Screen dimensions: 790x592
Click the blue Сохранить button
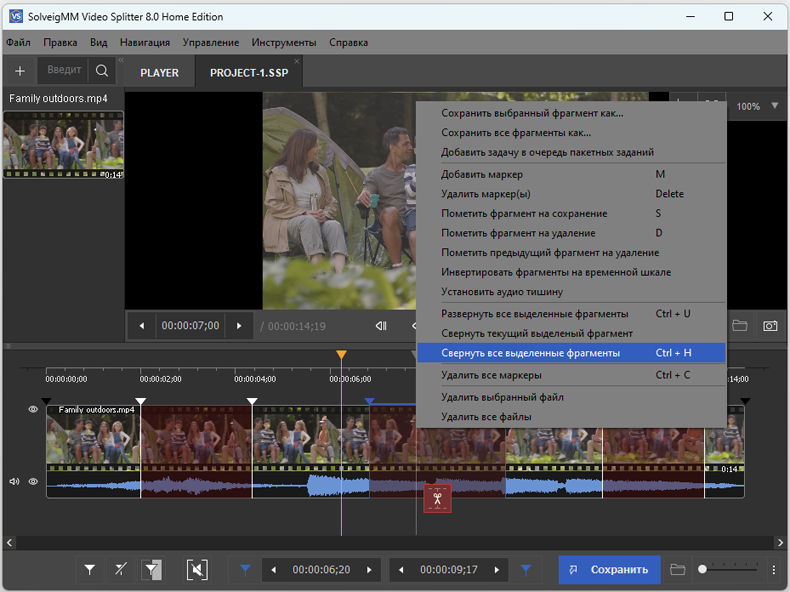[x=610, y=570]
